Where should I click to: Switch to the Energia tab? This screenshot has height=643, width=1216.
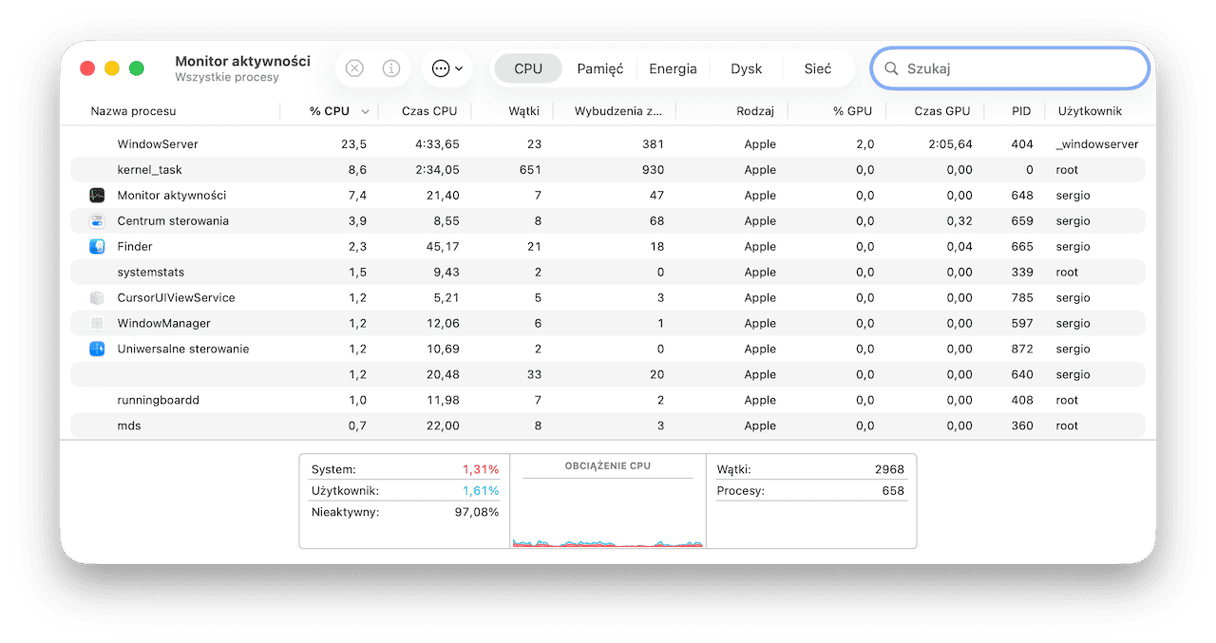[x=673, y=69]
